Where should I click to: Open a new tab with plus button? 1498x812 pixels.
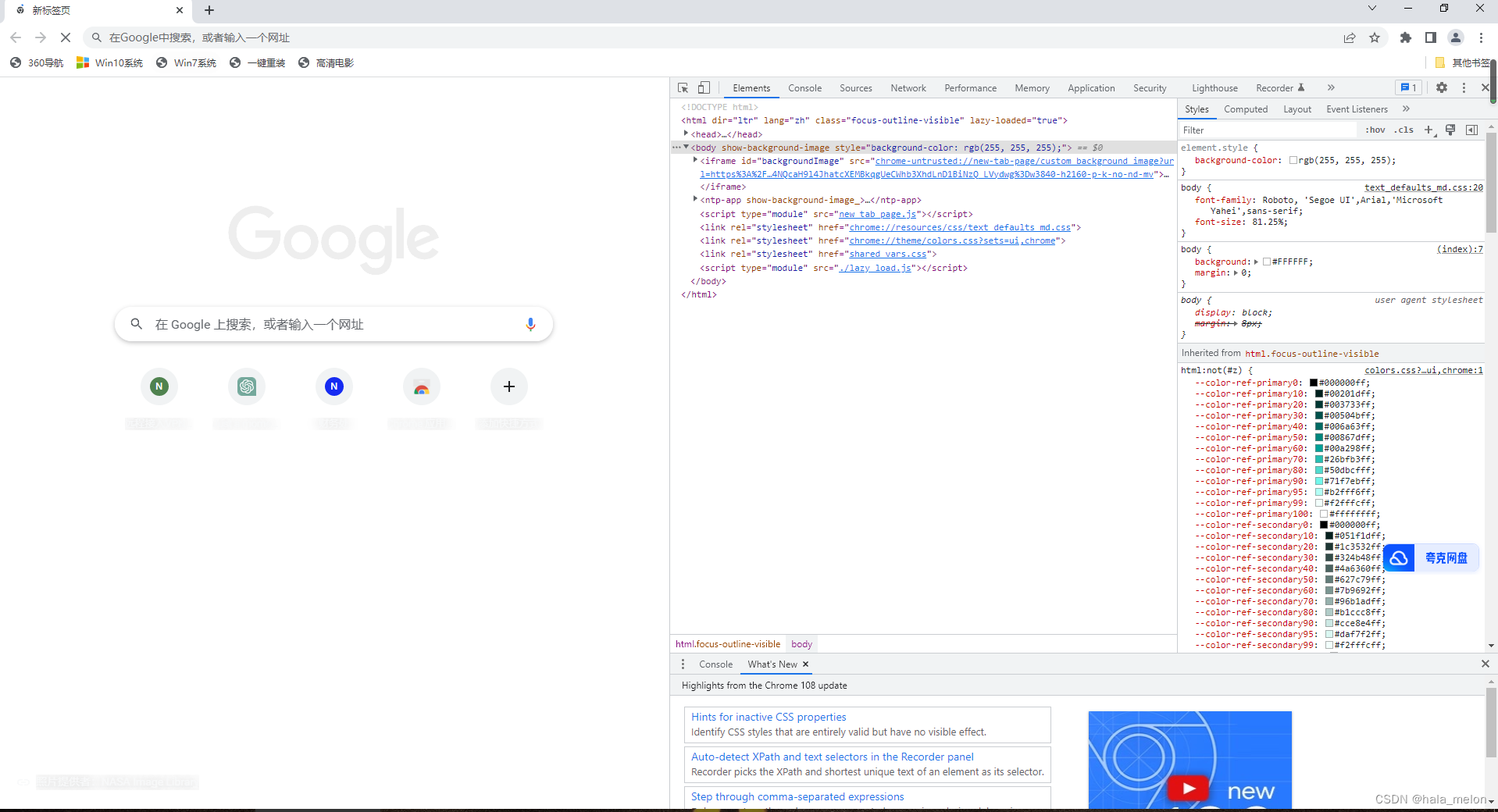pyautogui.click(x=209, y=10)
